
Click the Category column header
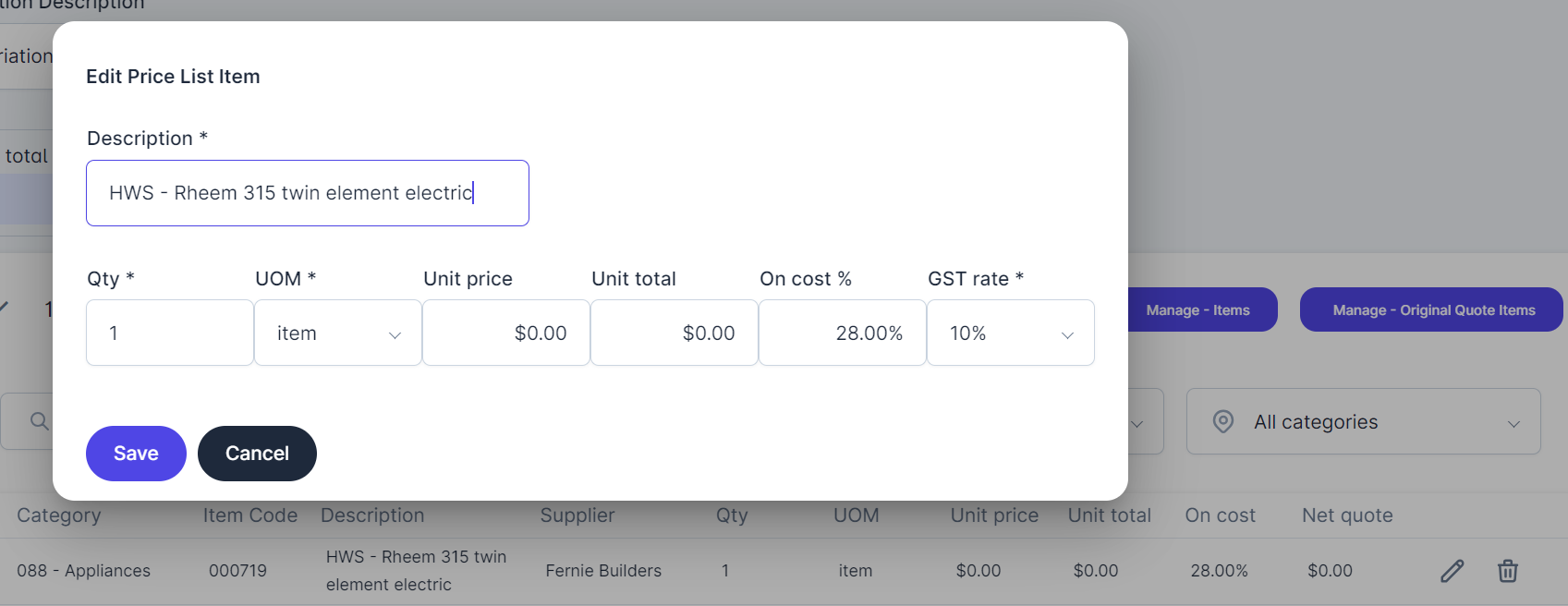pos(59,515)
